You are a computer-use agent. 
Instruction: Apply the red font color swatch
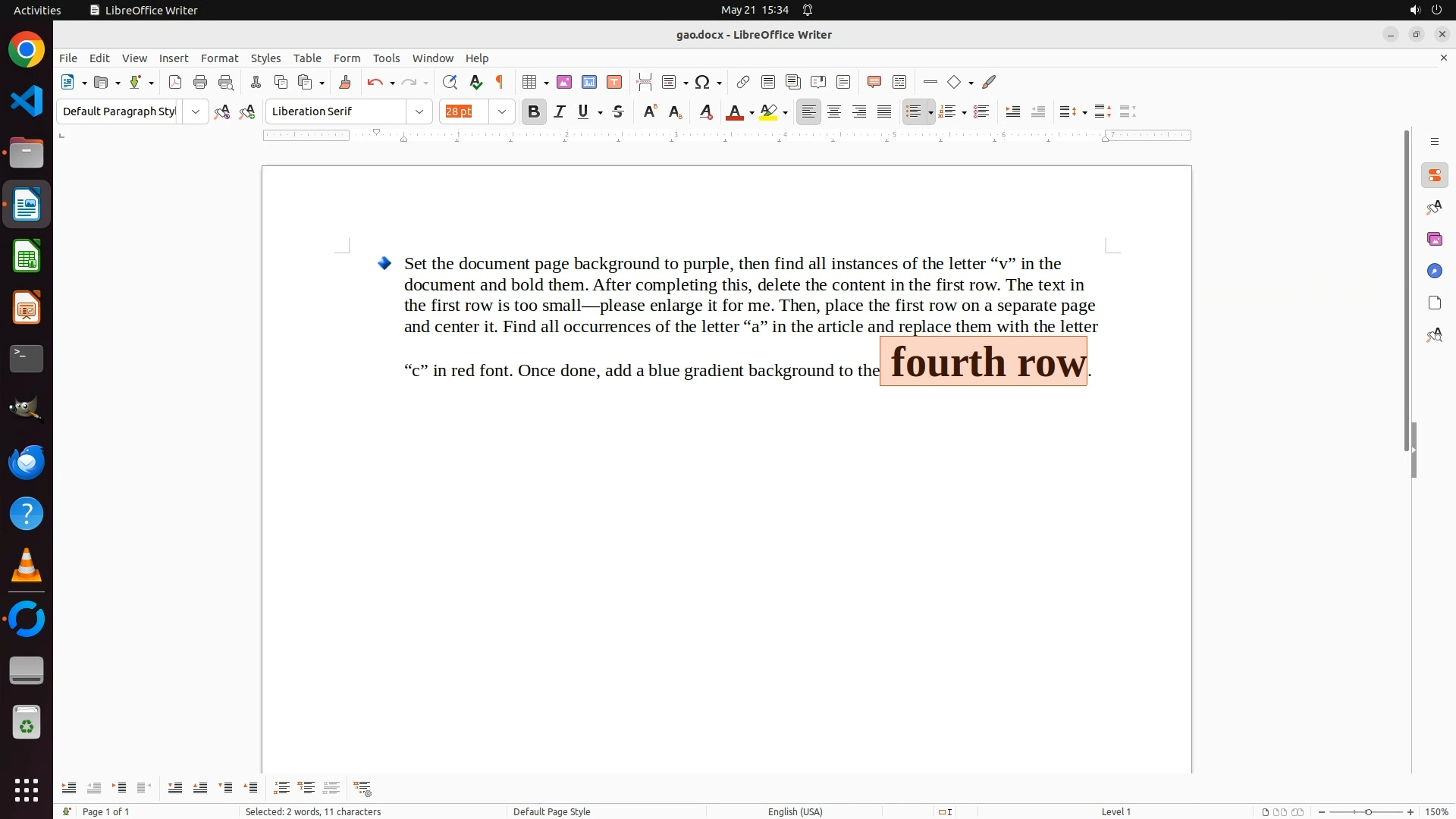click(x=733, y=113)
